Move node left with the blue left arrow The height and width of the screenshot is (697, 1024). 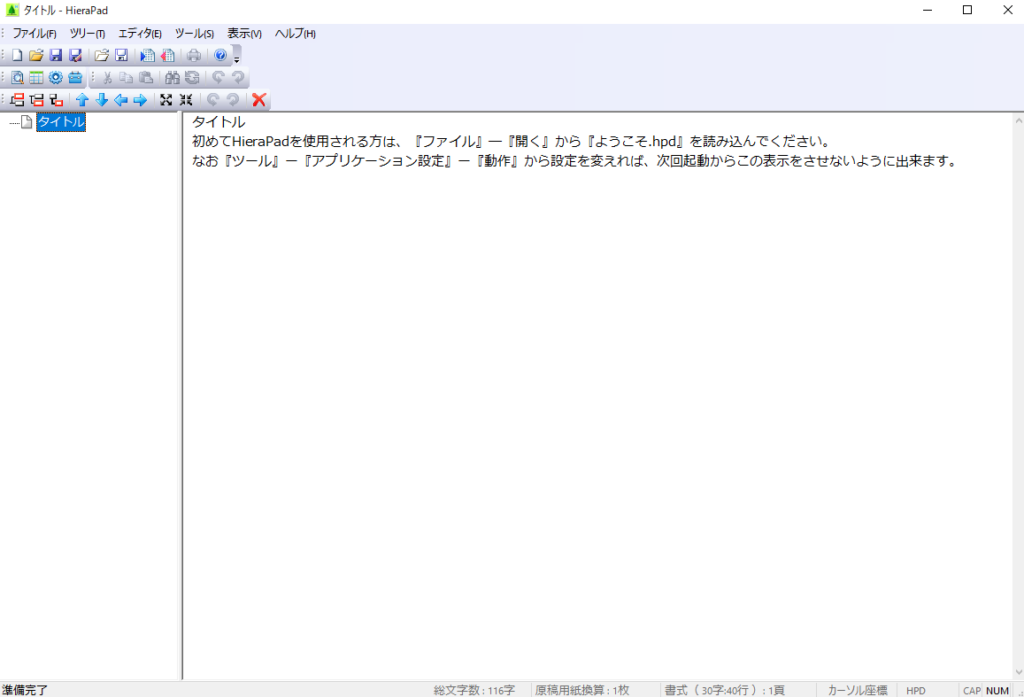pos(121,100)
